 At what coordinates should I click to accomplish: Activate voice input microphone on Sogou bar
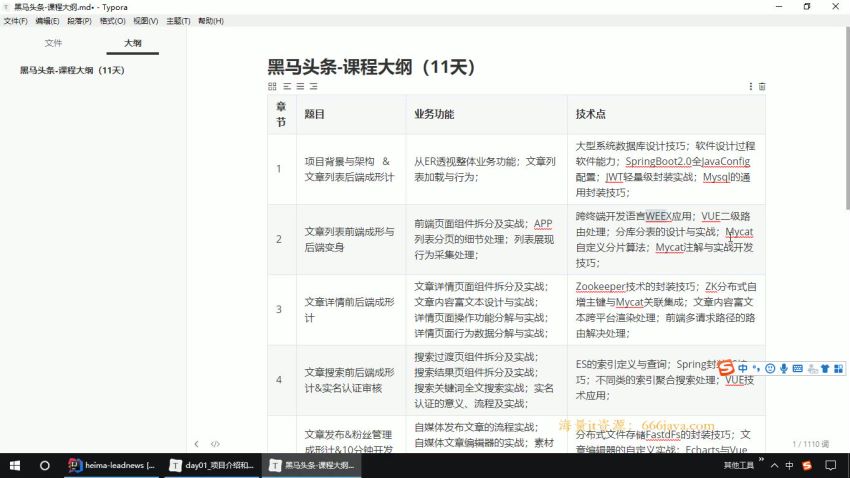tap(783, 369)
